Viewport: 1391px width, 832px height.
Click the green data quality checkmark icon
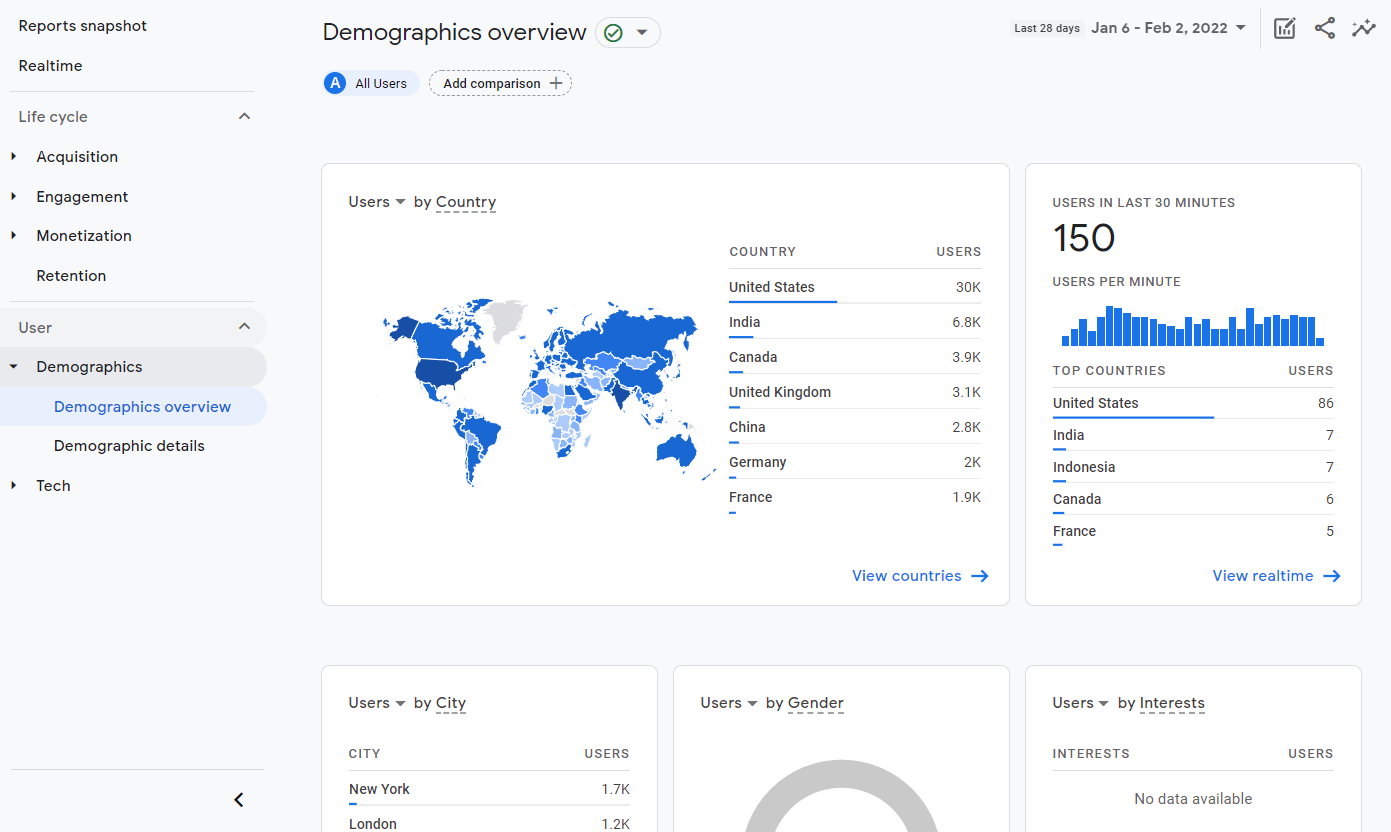613,32
